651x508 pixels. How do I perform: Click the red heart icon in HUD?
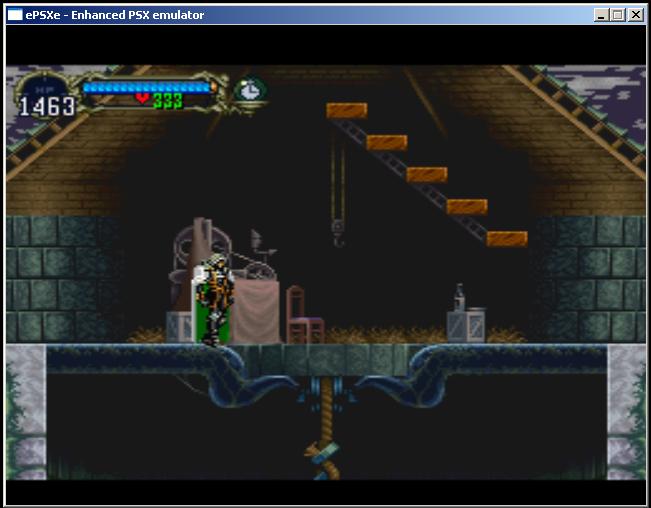coord(142,98)
